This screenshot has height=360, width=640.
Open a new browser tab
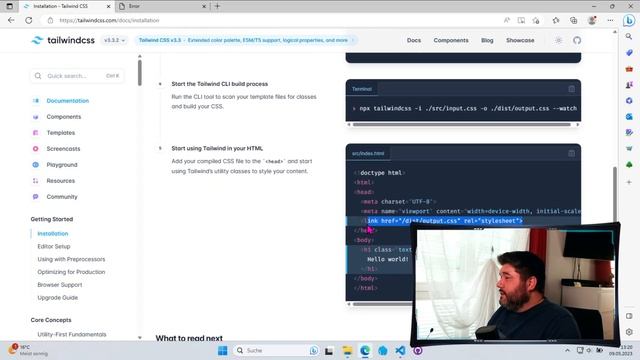click(217, 6)
